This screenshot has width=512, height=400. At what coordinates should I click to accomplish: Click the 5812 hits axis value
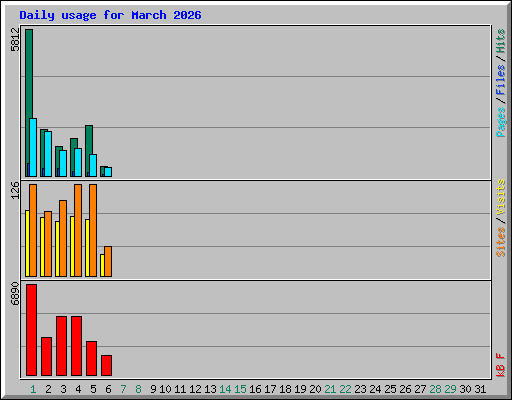pyautogui.click(x=15, y=40)
